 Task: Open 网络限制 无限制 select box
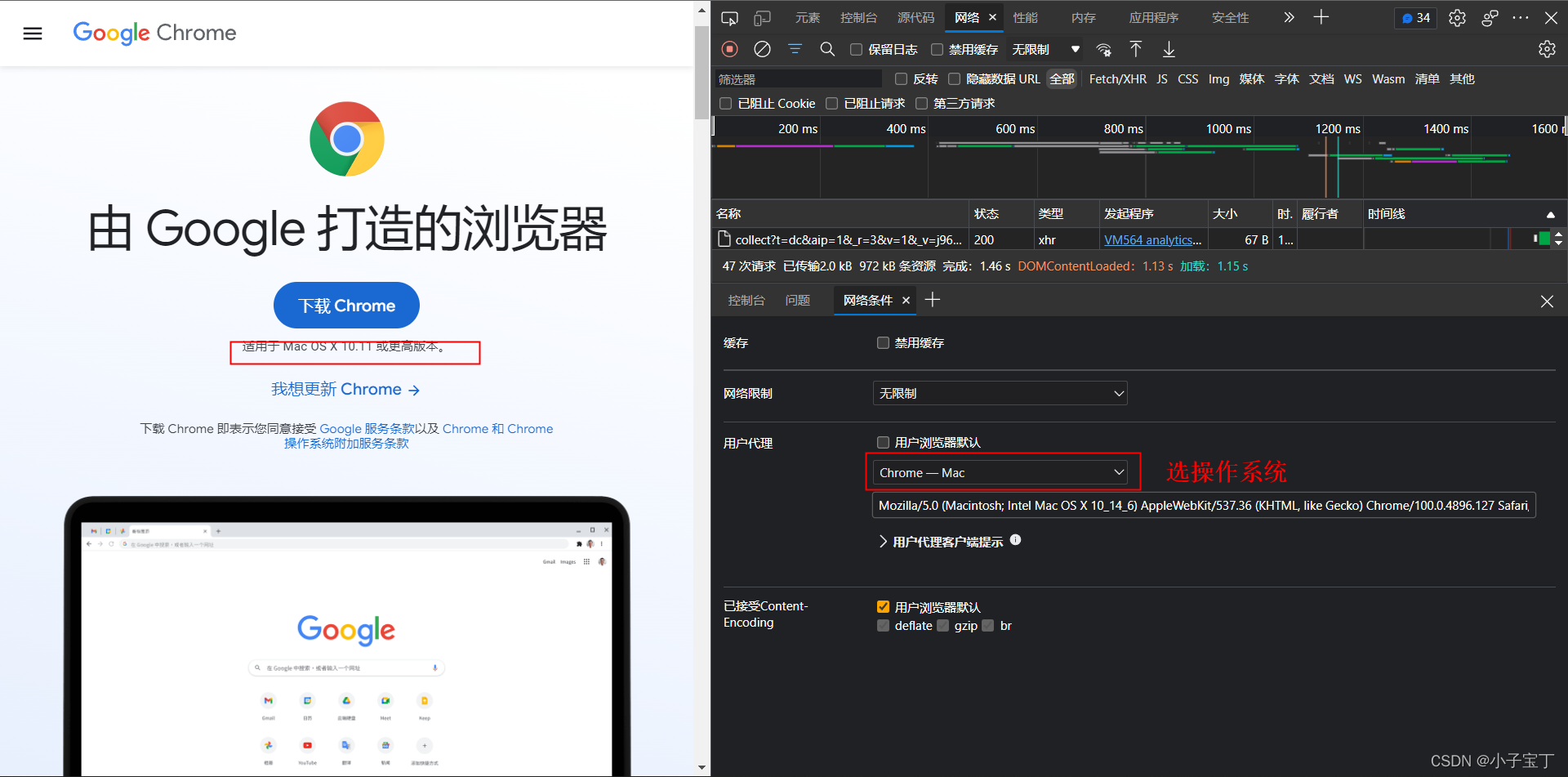1000,393
